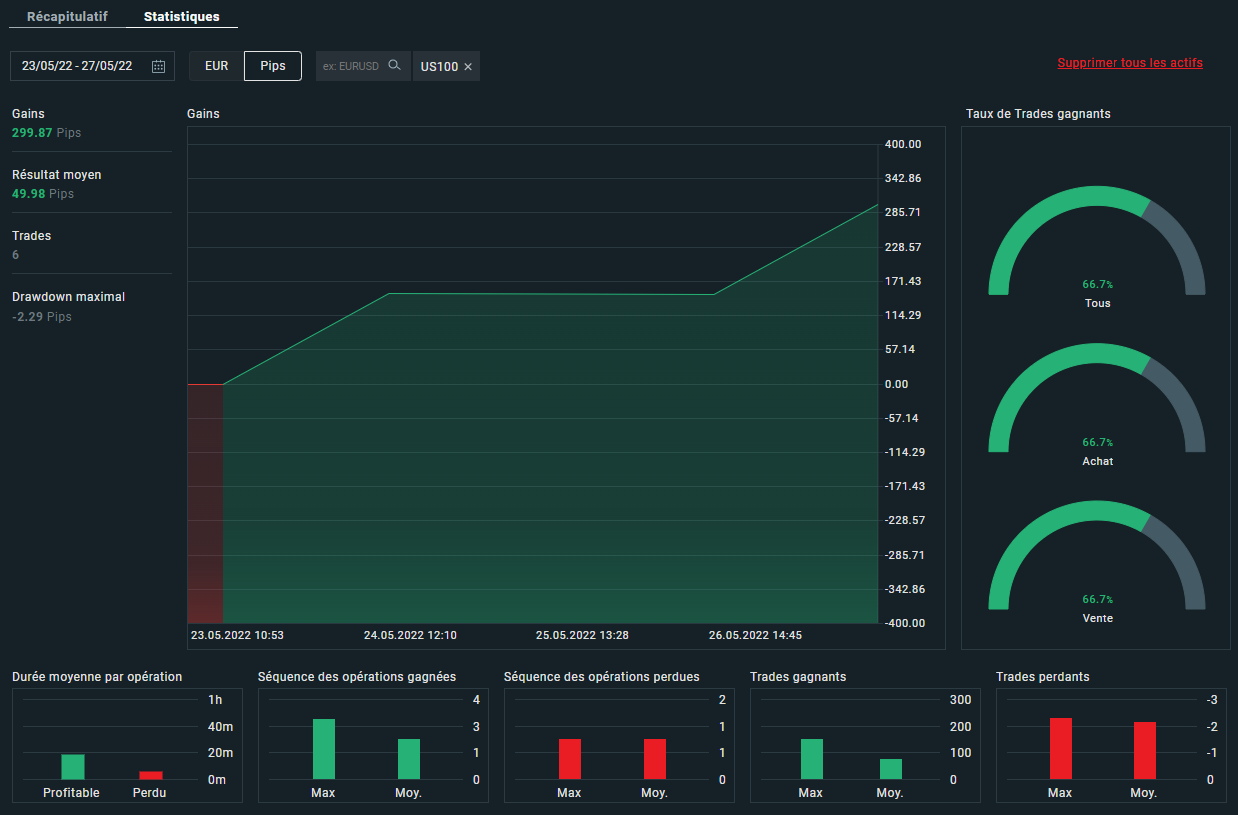Click the red loss area in Gains chart

coord(205,500)
